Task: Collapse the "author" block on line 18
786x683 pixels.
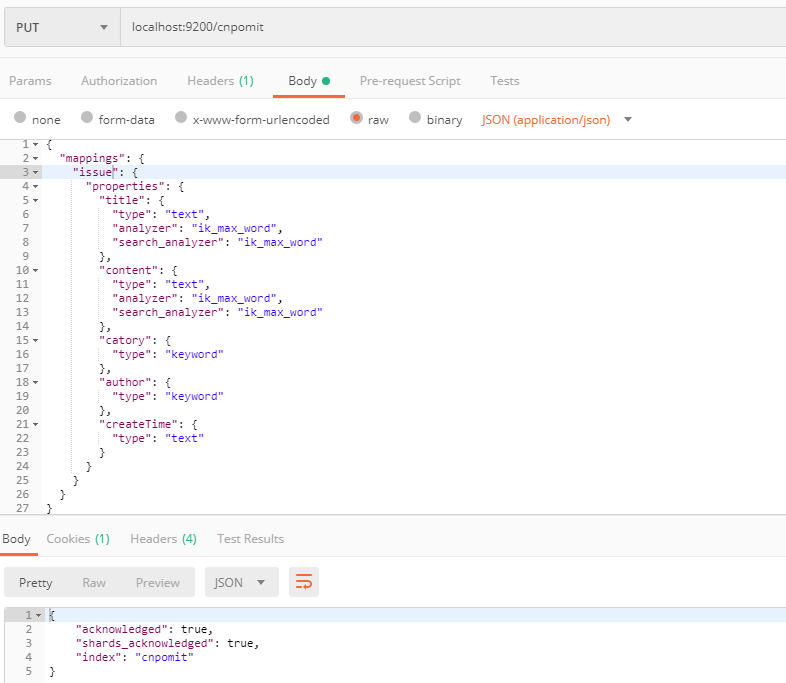Action: point(36,382)
